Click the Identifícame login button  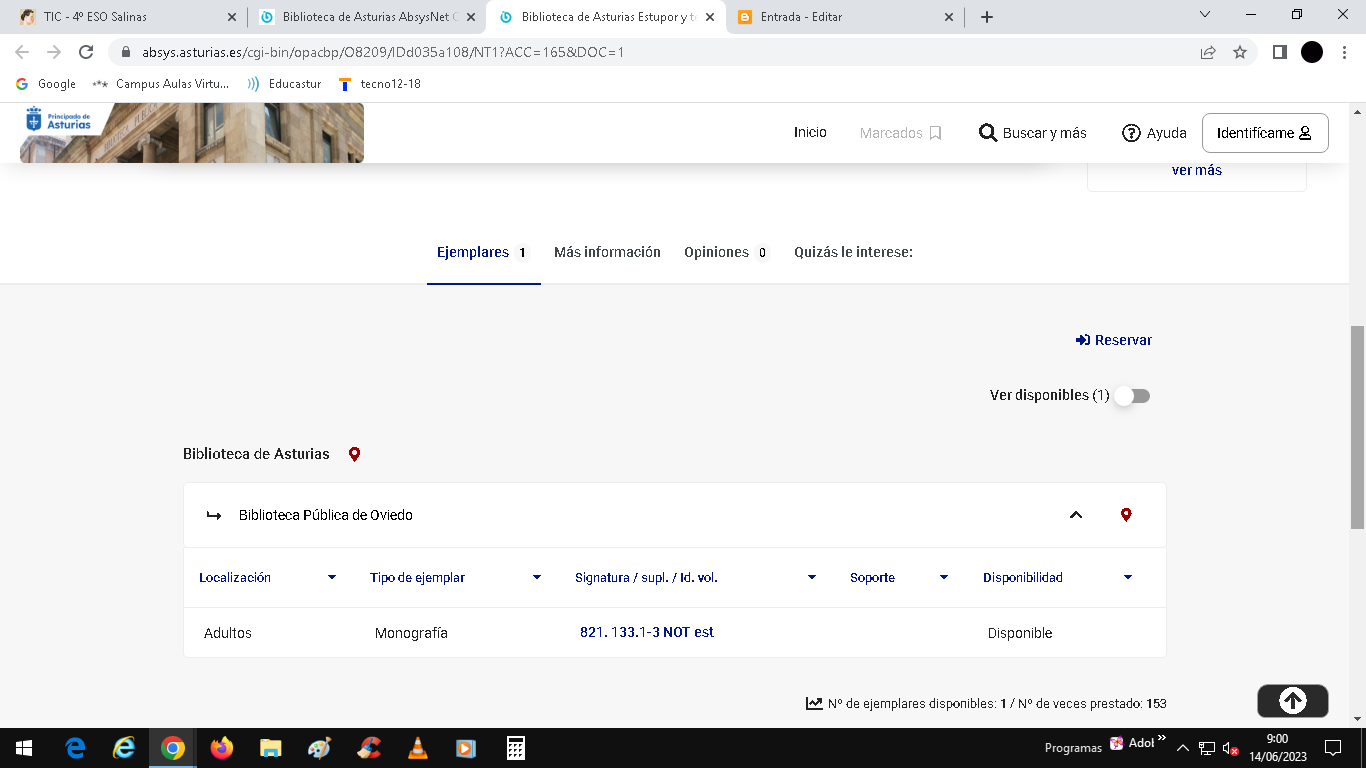pyautogui.click(x=1265, y=133)
